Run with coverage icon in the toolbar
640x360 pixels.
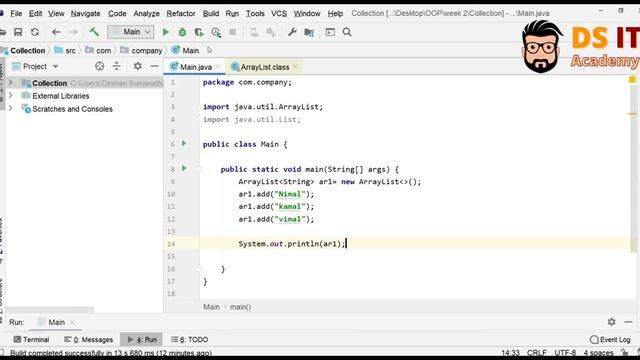(199, 32)
